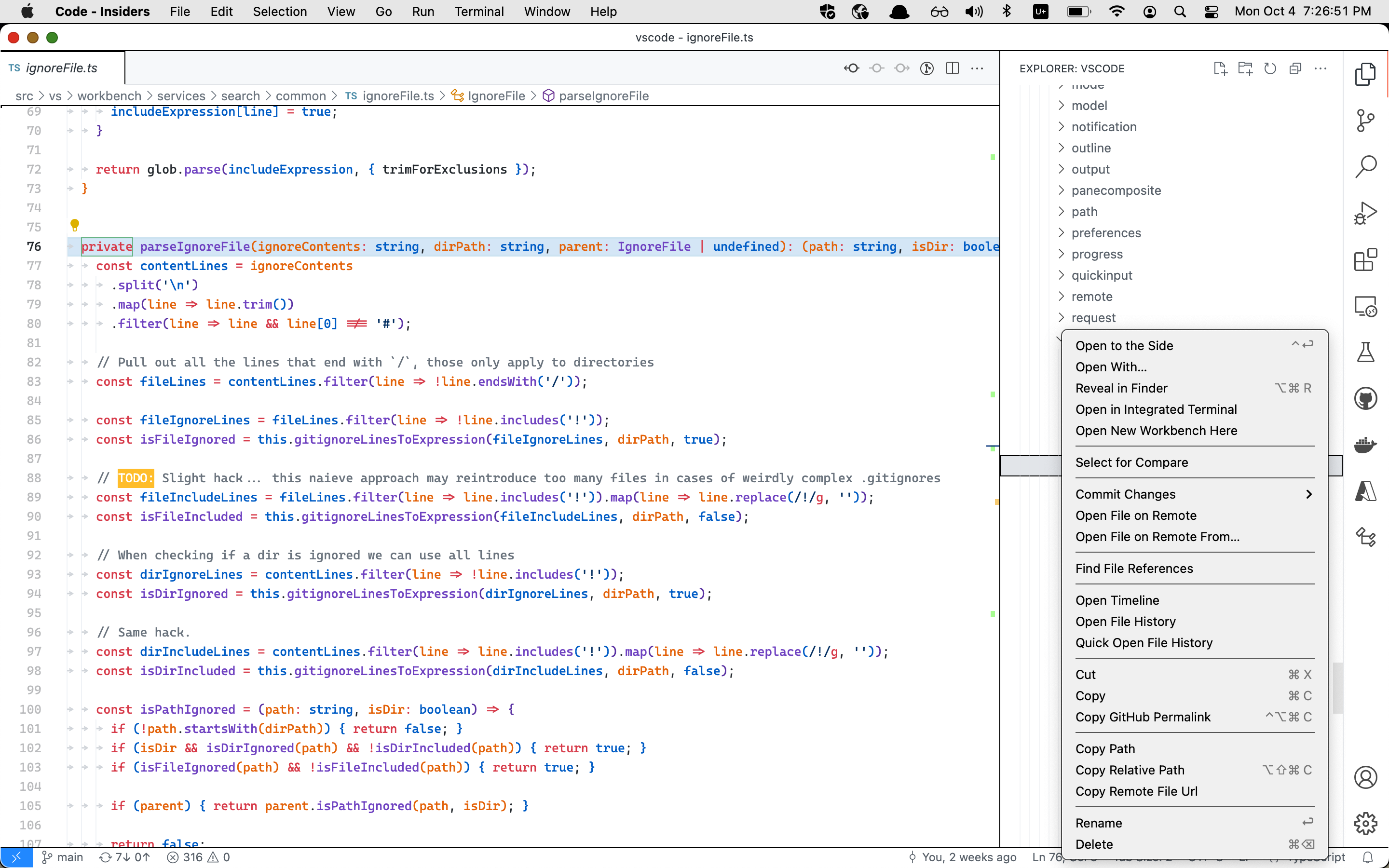This screenshot has height=868, width=1389.
Task: Open the Accounts icon in the activity bar
Action: 1366,776
